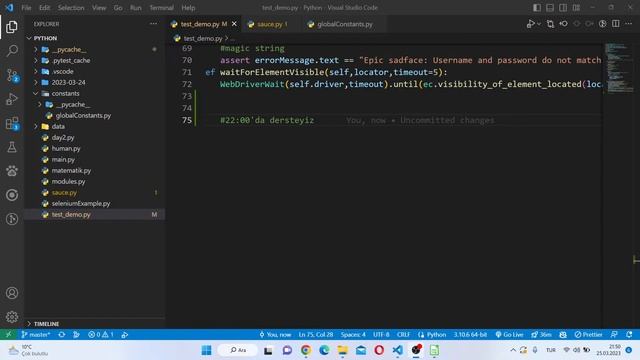The width and height of the screenshot is (640, 360).
Task: Open Run and Debug view
Action: point(12,99)
